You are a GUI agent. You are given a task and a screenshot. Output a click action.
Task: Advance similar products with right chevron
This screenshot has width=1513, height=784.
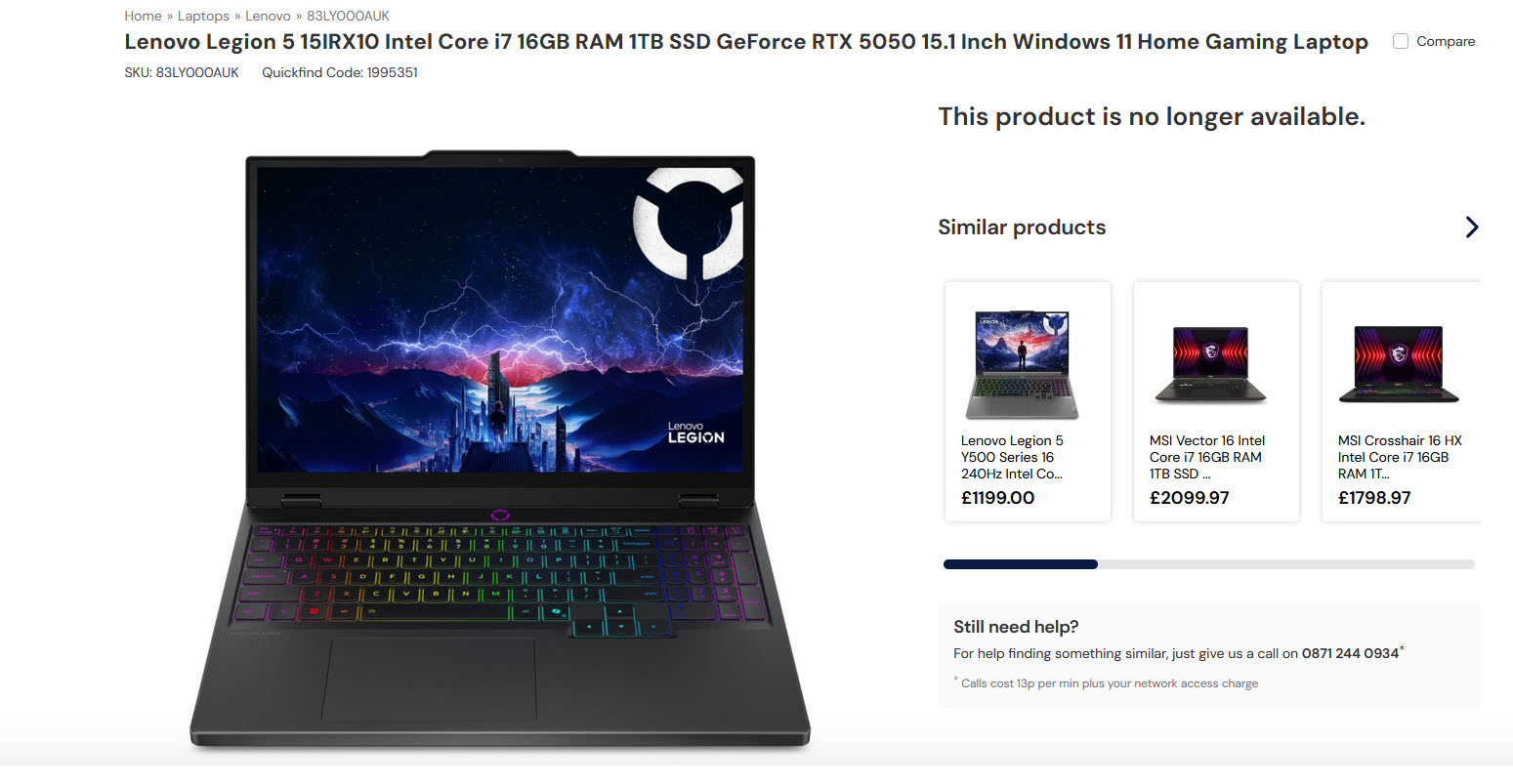[1472, 227]
